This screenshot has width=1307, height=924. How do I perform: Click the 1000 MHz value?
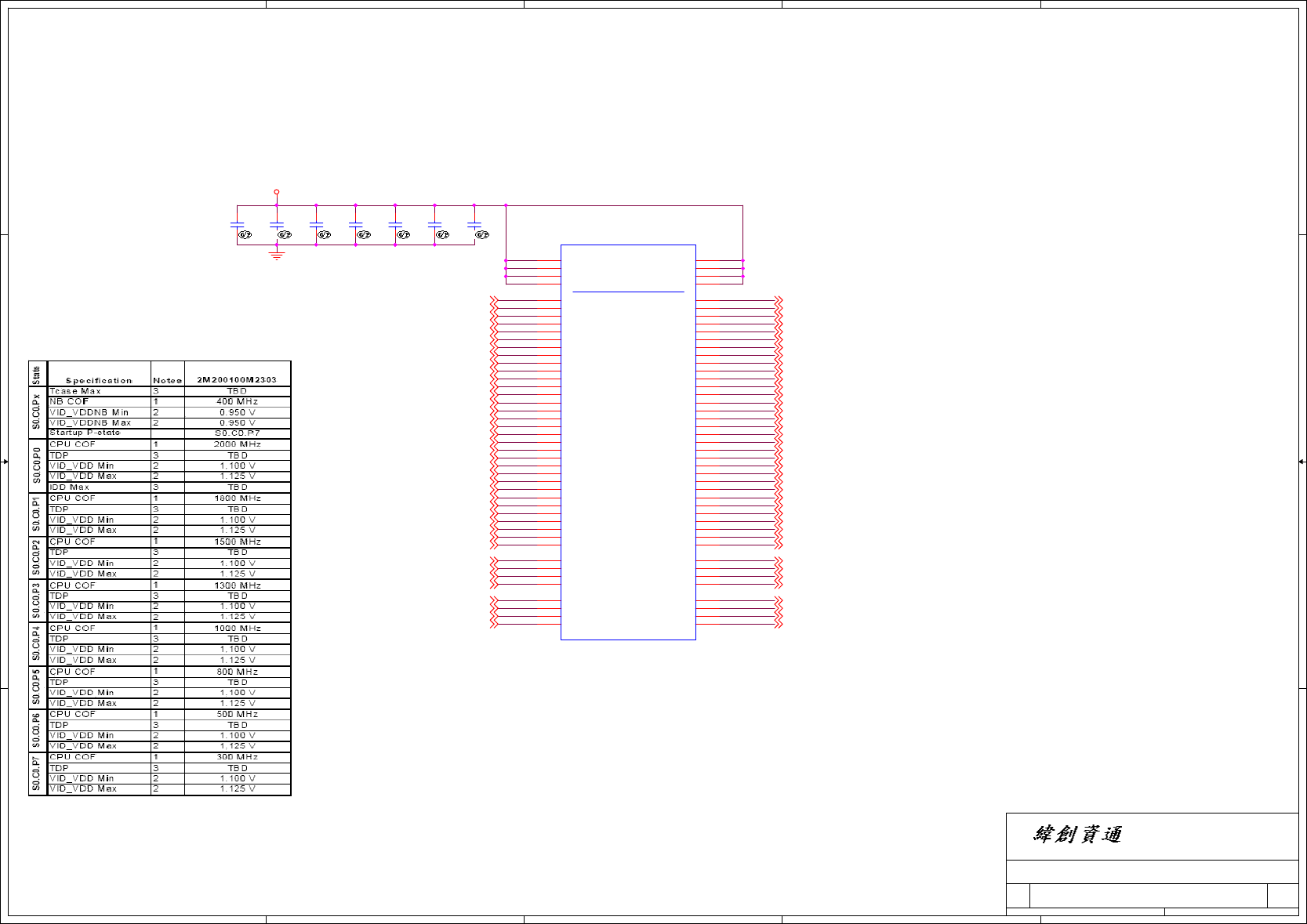238,629
